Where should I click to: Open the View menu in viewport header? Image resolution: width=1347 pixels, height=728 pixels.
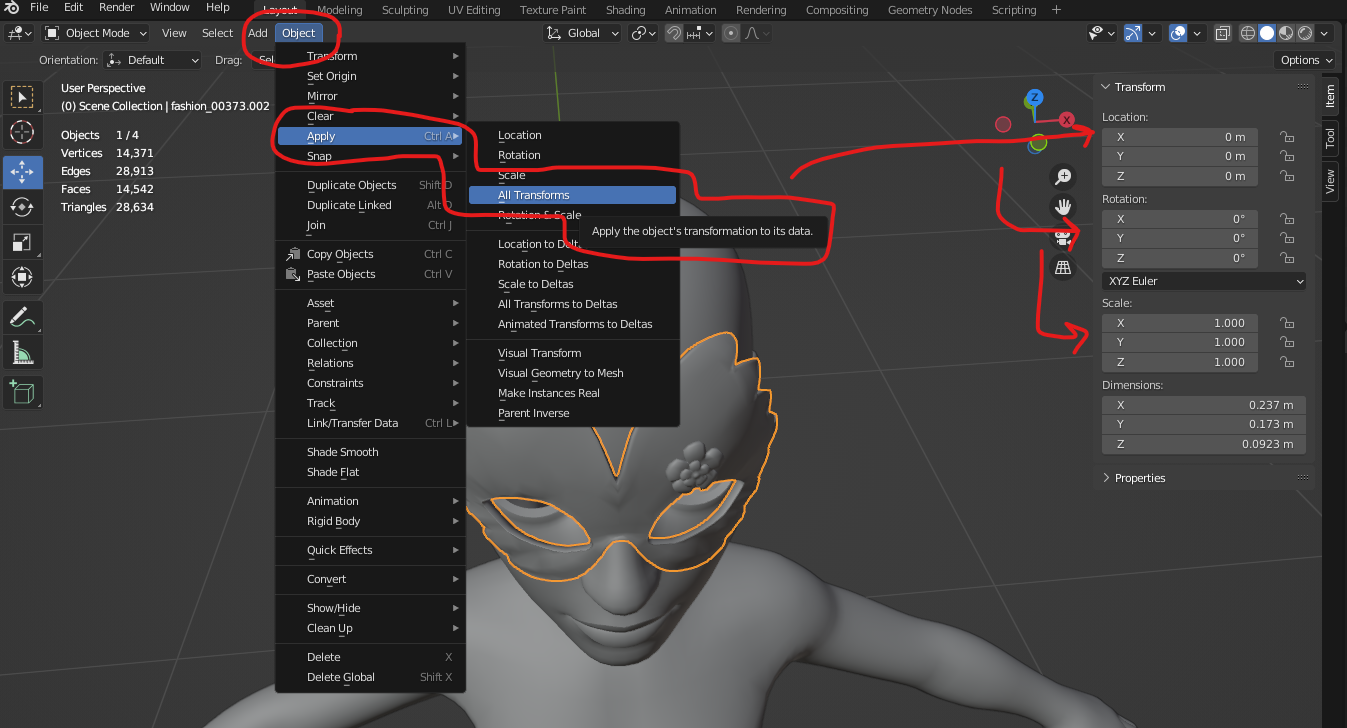pyautogui.click(x=174, y=33)
